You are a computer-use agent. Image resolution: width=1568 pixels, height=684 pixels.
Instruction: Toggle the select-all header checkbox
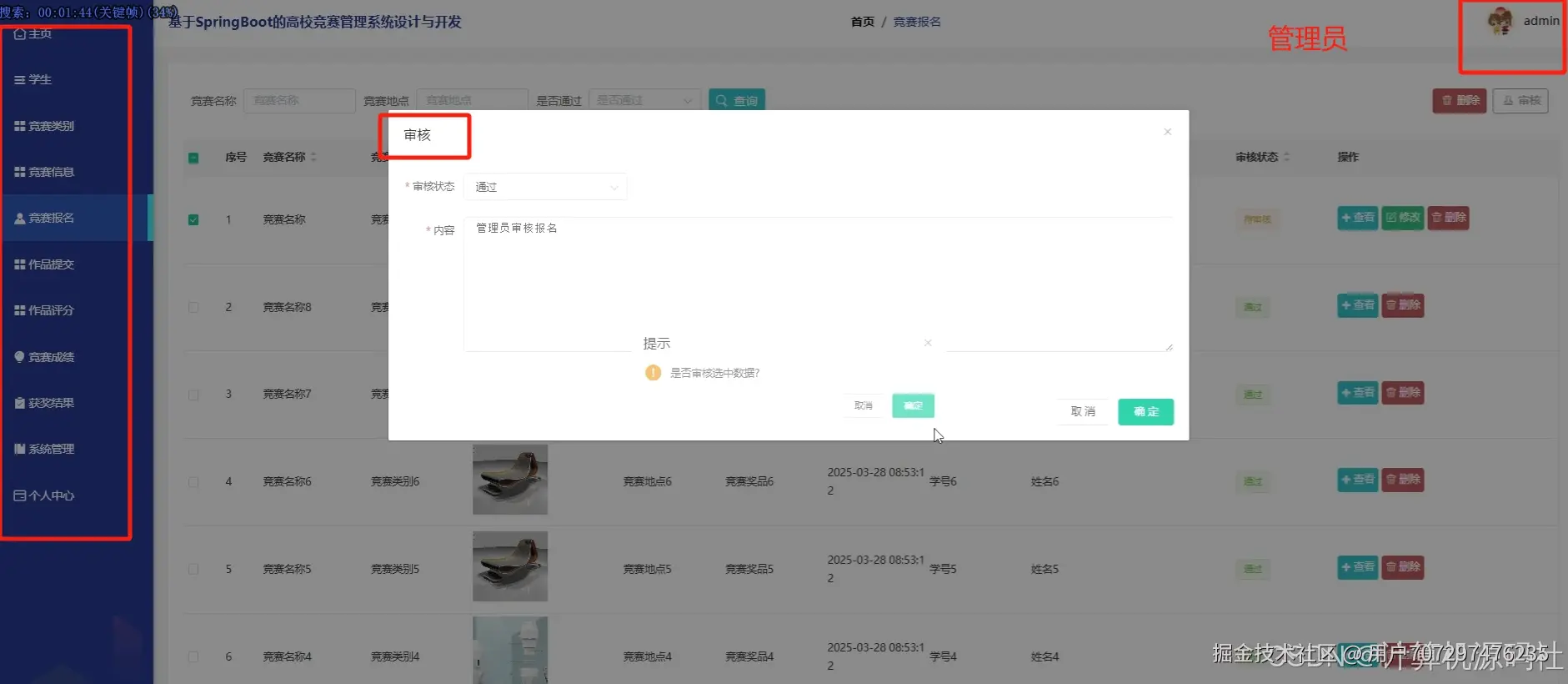[193, 158]
